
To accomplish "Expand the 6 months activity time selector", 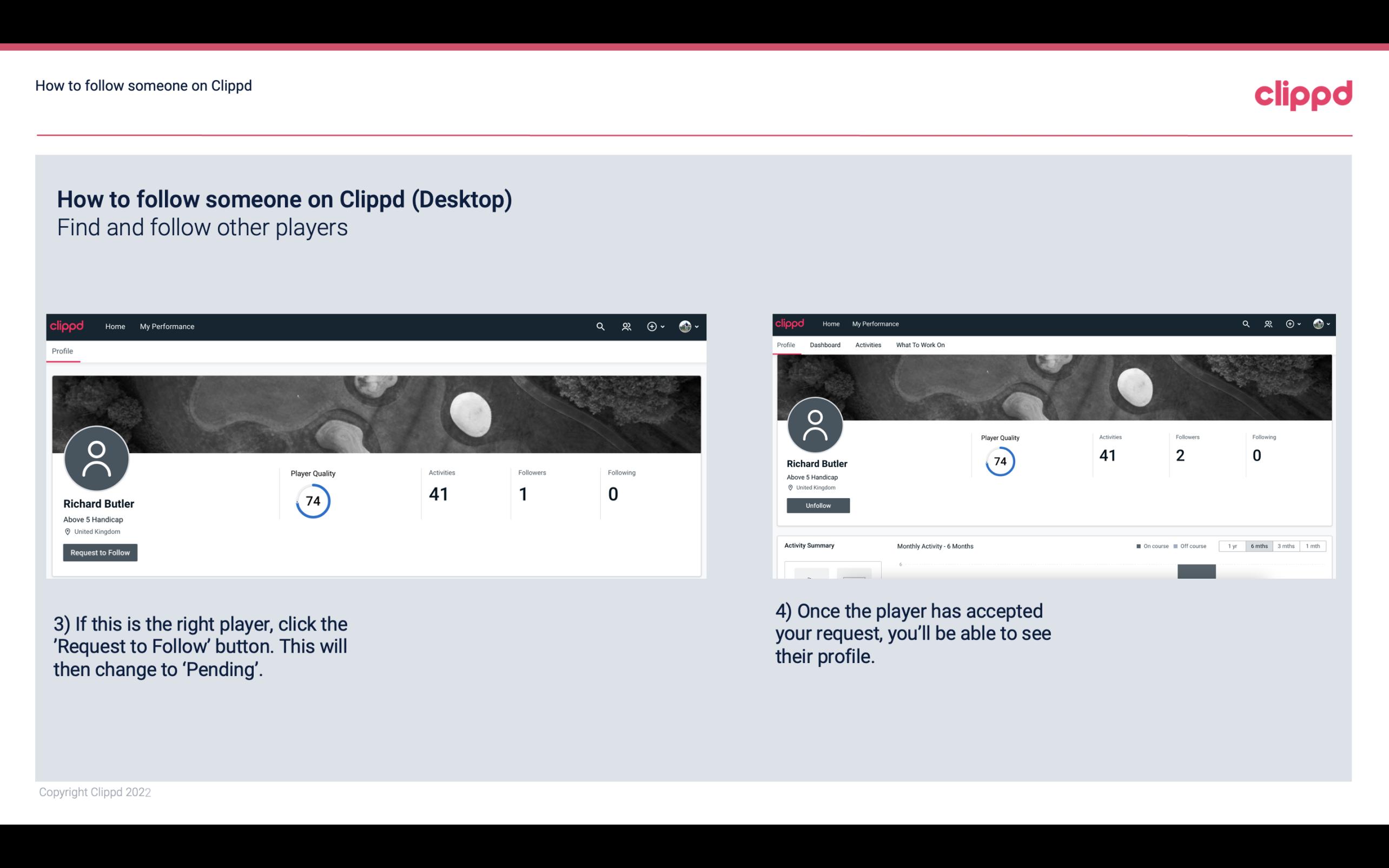I will click(1259, 546).
